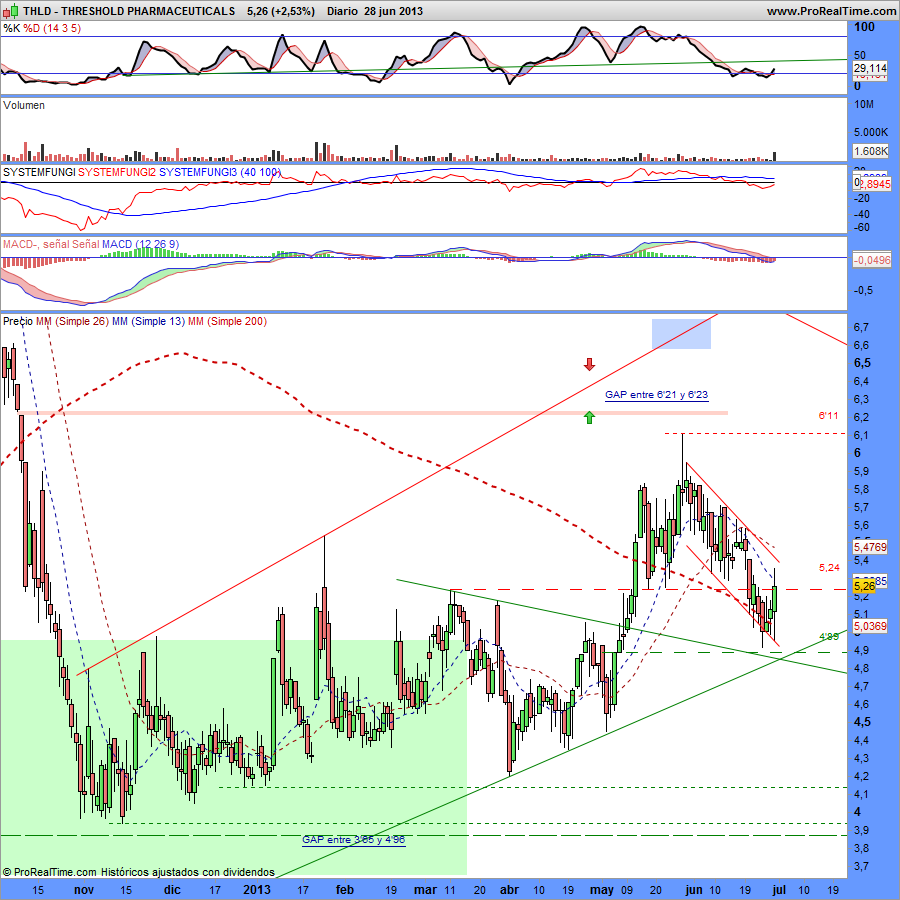The image size is (900, 900).
Task: Click the GAP entre 6'21 y 6'23 annotation
Action: pos(656,395)
